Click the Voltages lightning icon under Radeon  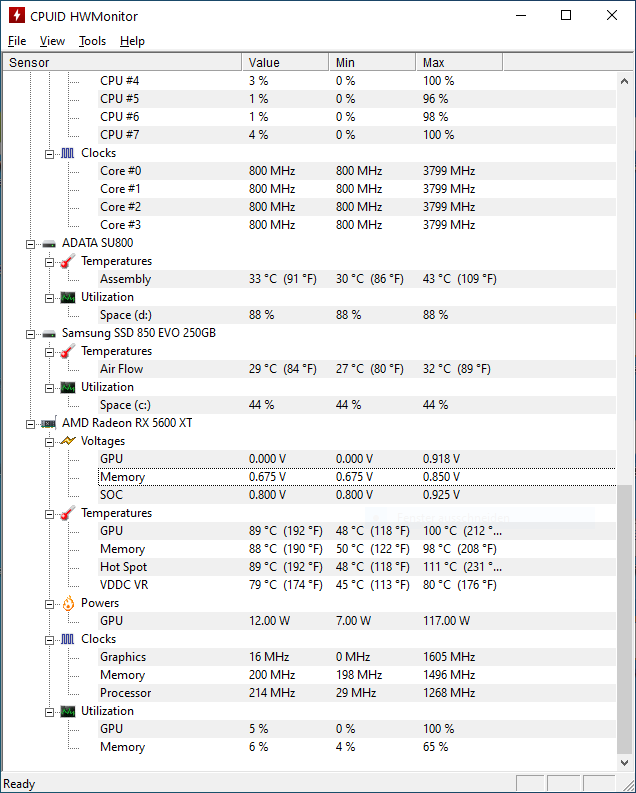[x=68, y=441]
